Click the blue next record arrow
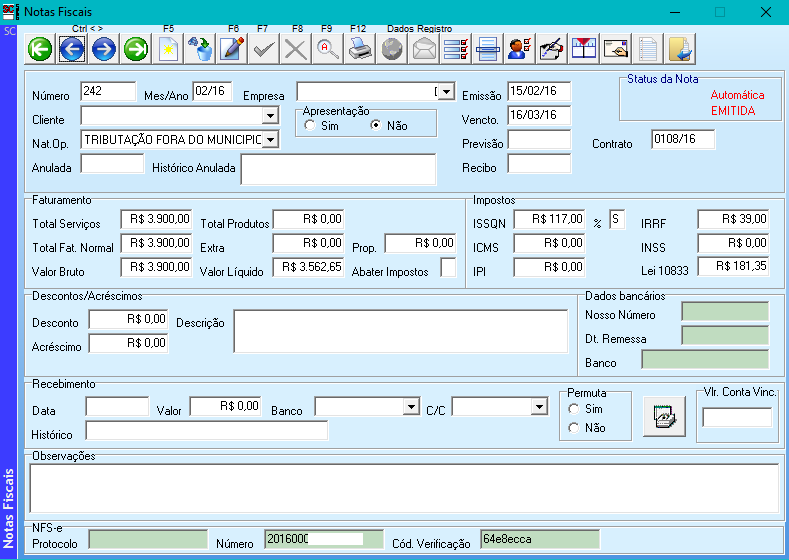 click(x=104, y=48)
